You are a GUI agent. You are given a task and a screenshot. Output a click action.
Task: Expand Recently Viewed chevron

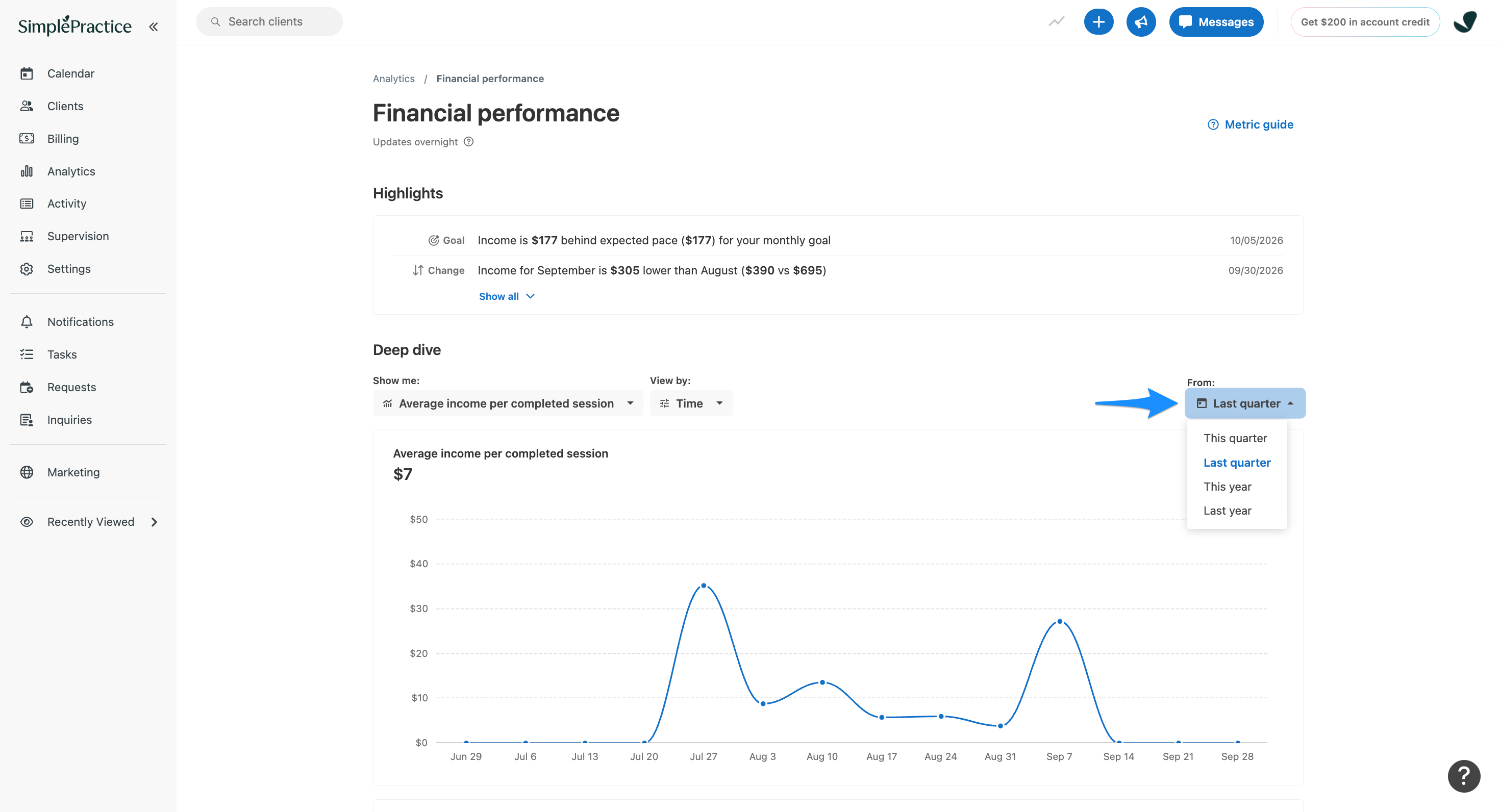[154, 522]
